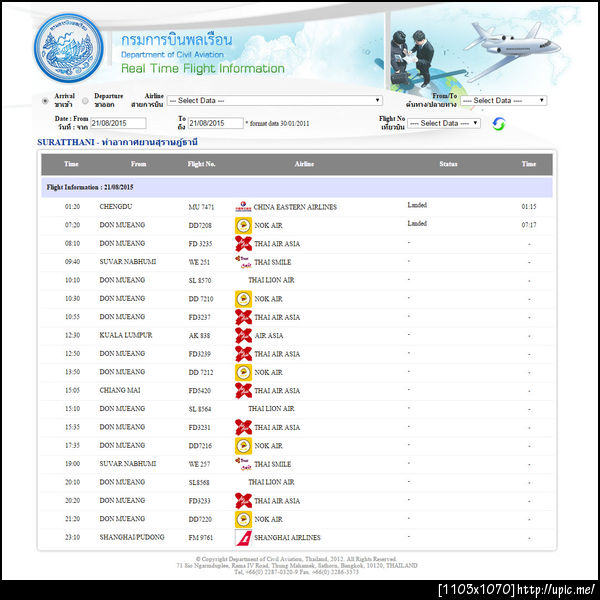This screenshot has width=600, height=600.
Task: Click Thai Air Asia logo on FD3239 row
Action: click(x=243, y=354)
